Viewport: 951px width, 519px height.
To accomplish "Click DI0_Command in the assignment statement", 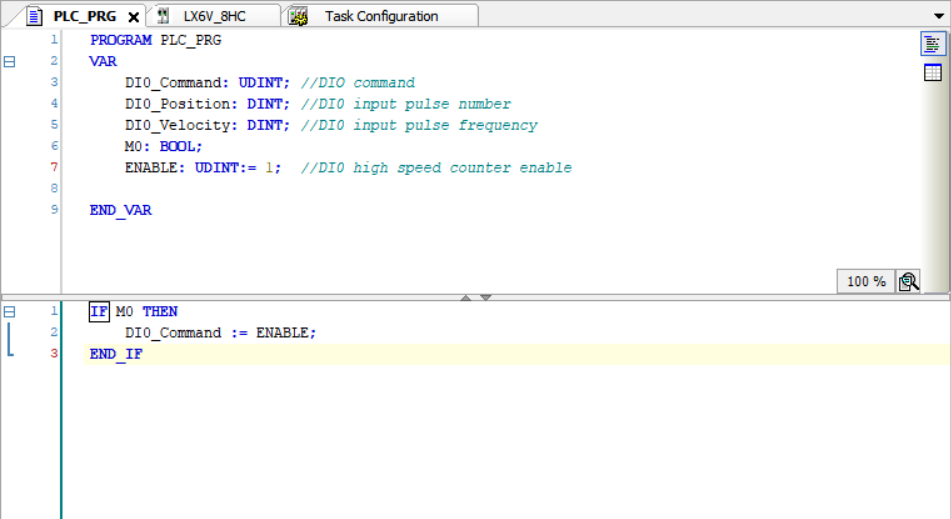I will click(173, 333).
